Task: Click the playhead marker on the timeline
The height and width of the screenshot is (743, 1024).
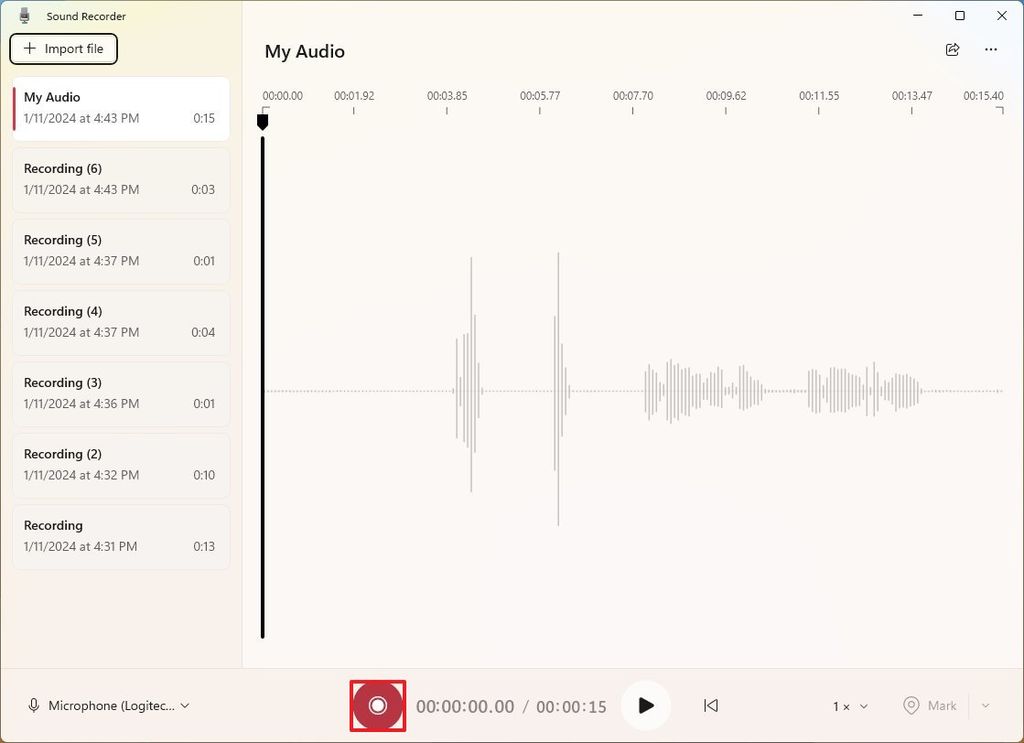Action: coord(263,121)
